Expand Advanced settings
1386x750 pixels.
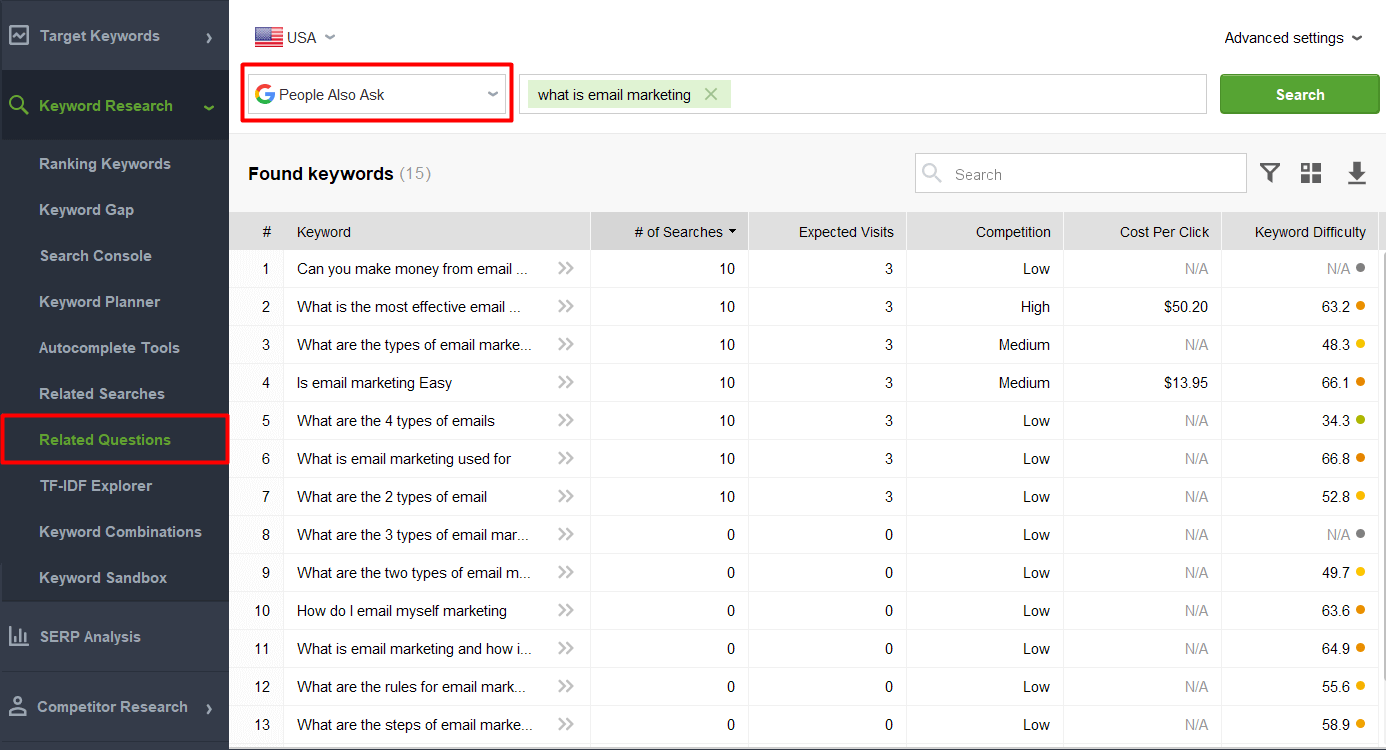1293,38
